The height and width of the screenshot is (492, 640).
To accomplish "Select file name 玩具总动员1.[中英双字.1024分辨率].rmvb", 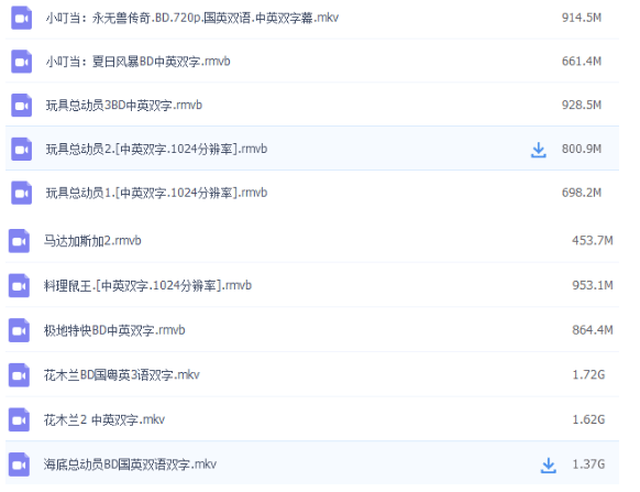I will 156,193.
